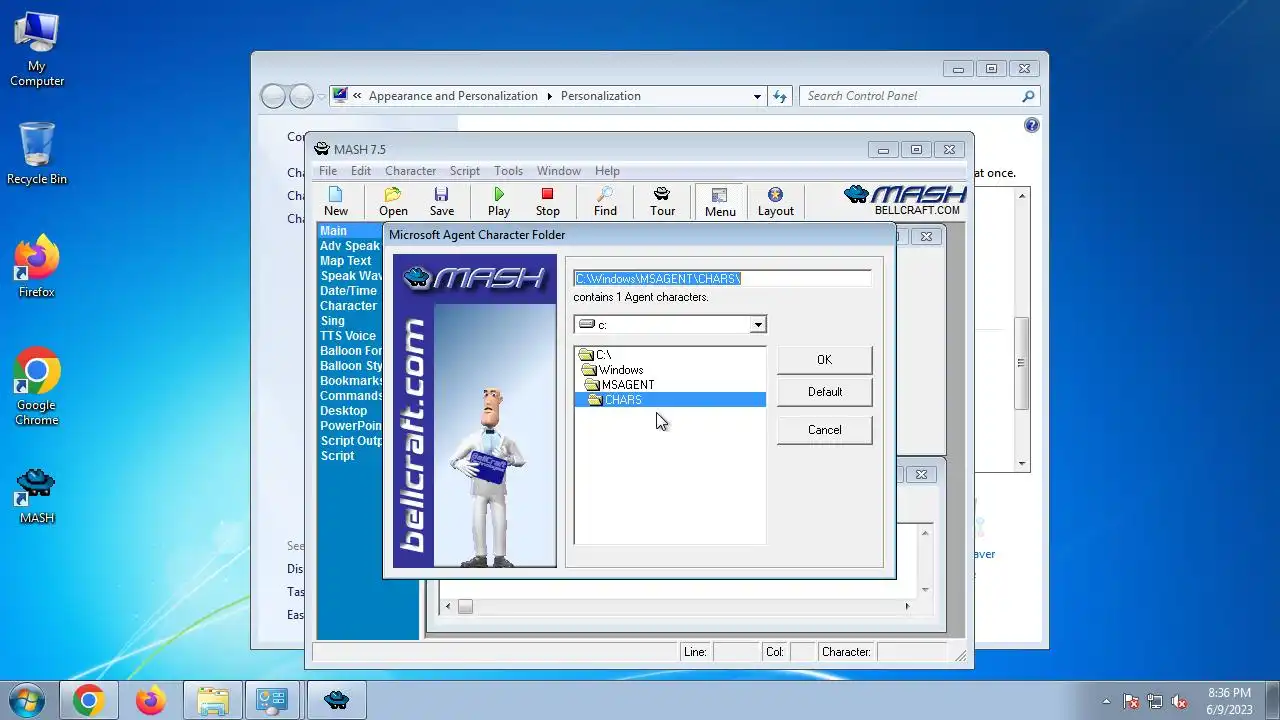Click Appearance and Personalization breadcrumb
Viewport: 1280px width, 720px height.
(453, 96)
